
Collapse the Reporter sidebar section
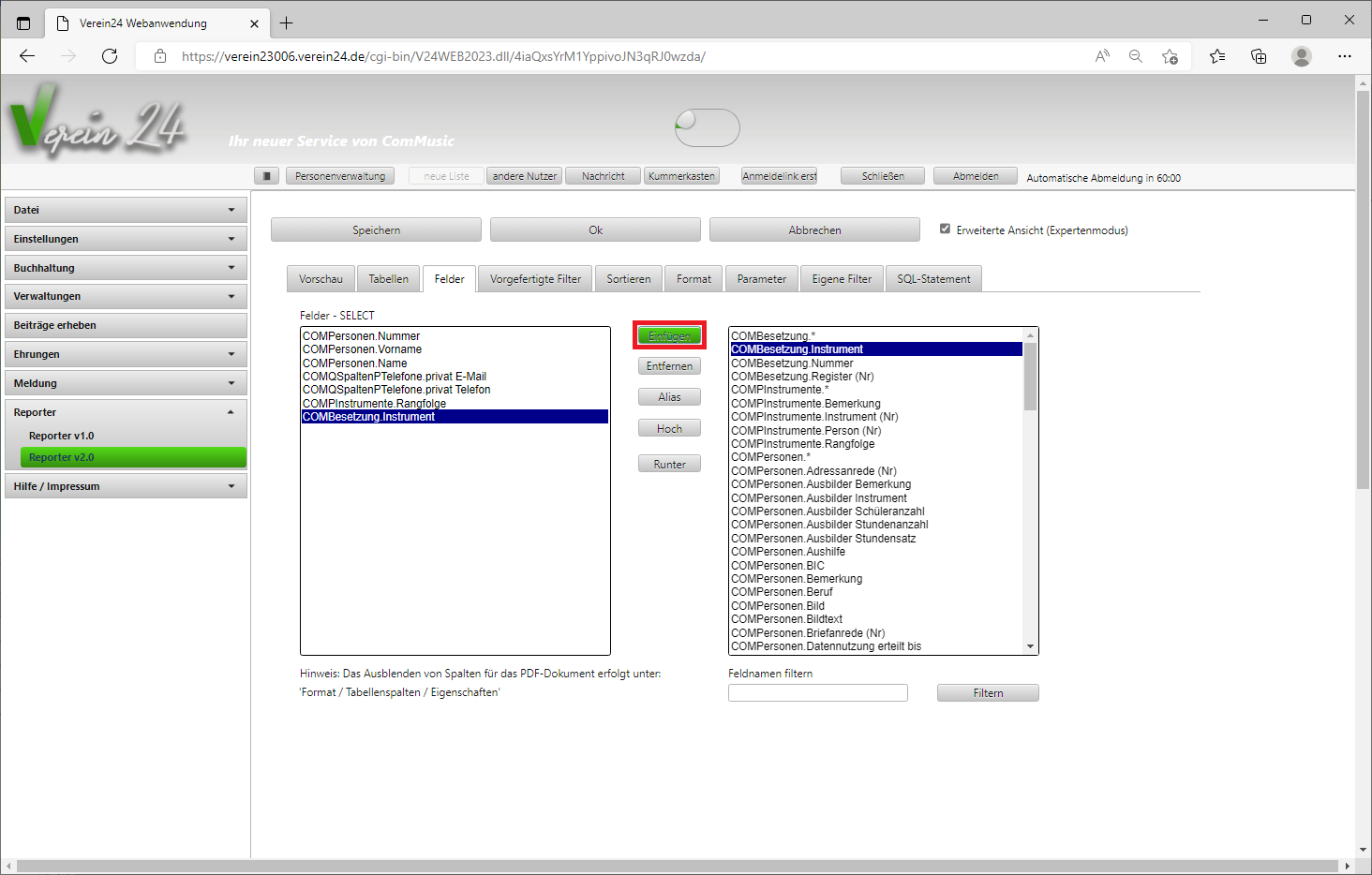[x=126, y=412]
